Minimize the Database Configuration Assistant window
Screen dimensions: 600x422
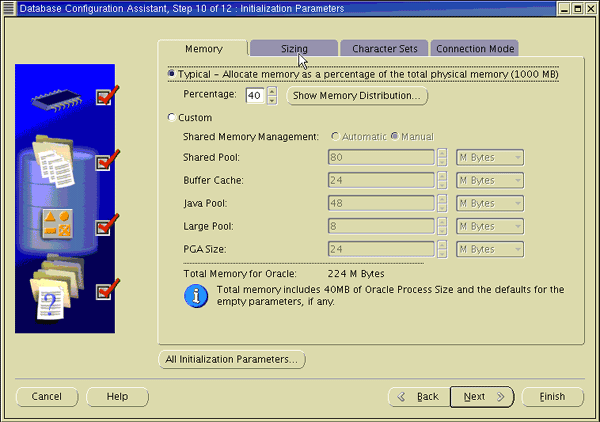click(564, 8)
